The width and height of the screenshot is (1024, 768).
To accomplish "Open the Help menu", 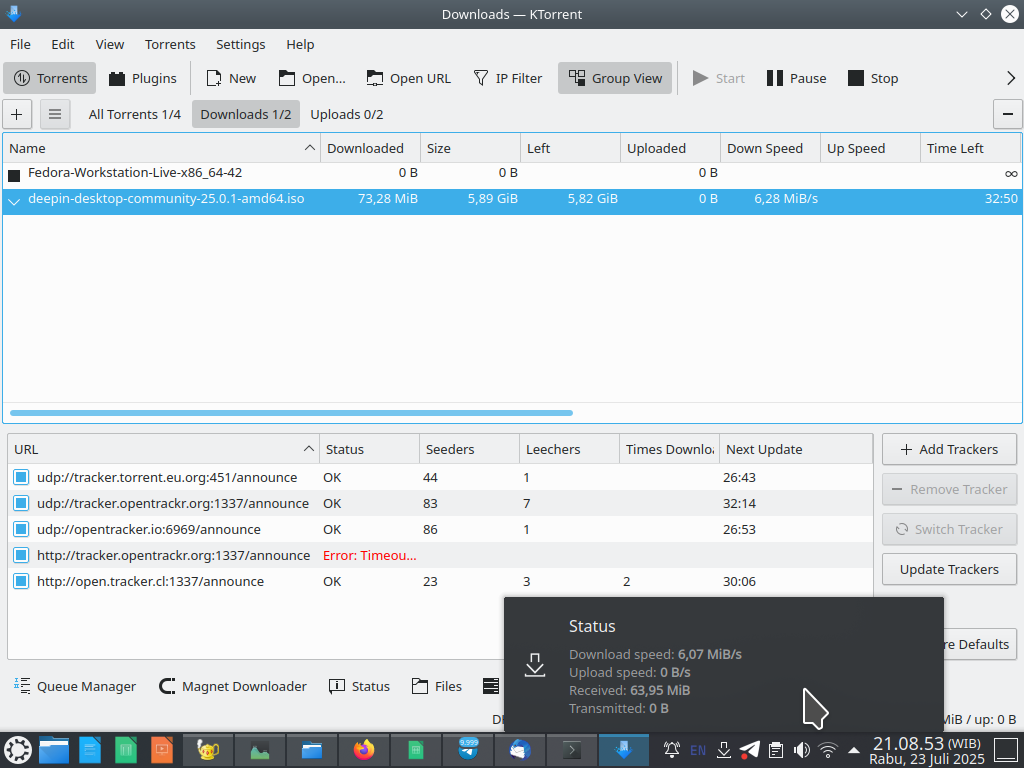I will point(300,44).
